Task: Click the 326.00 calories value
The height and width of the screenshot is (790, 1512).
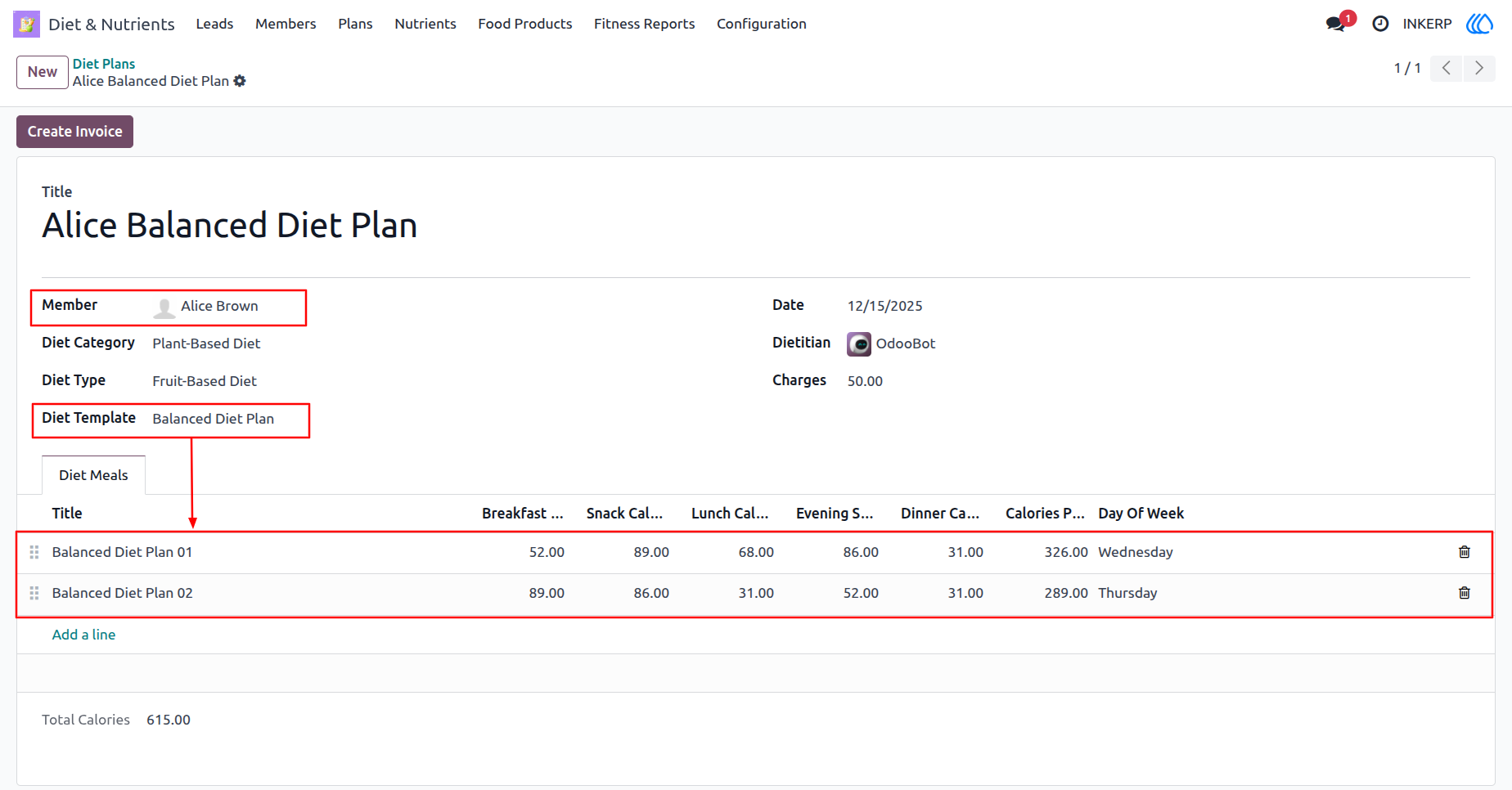Action: click(x=1066, y=552)
